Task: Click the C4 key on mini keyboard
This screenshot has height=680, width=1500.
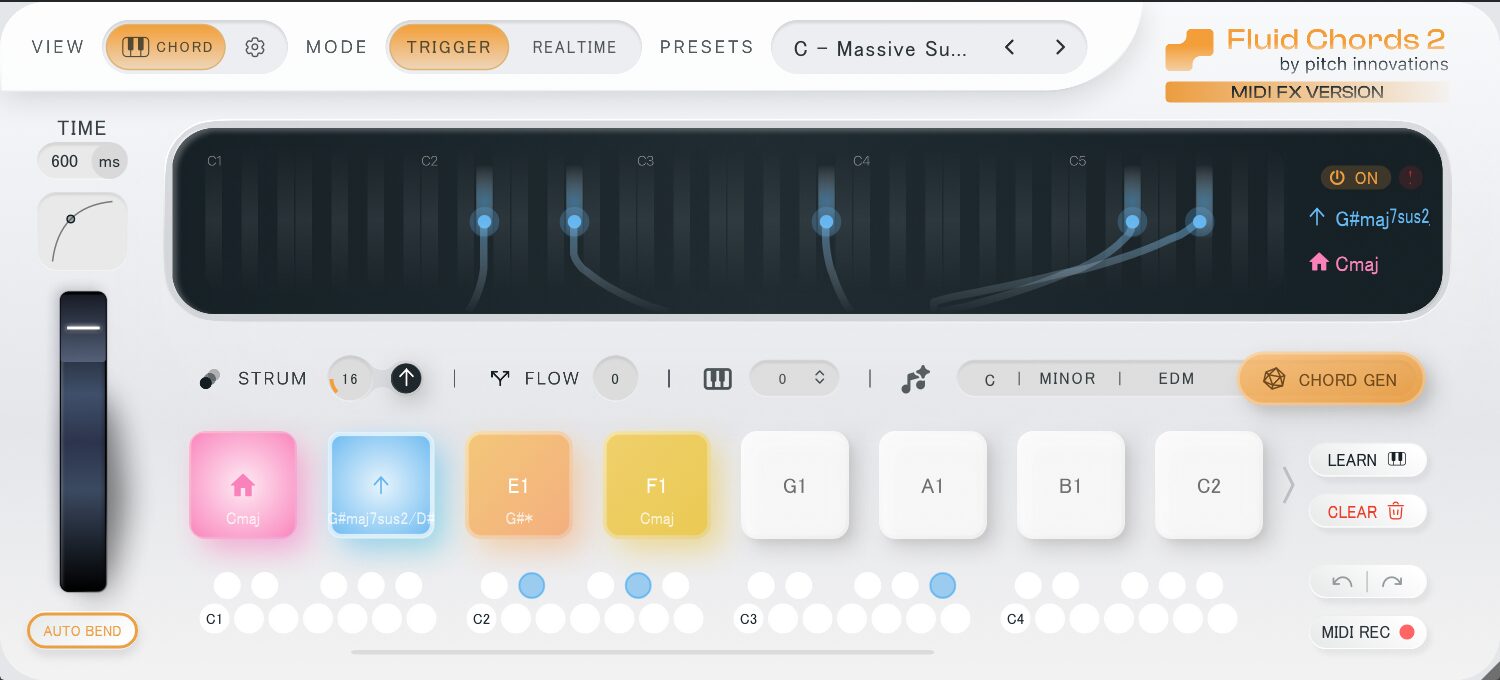Action: click(1015, 619)
